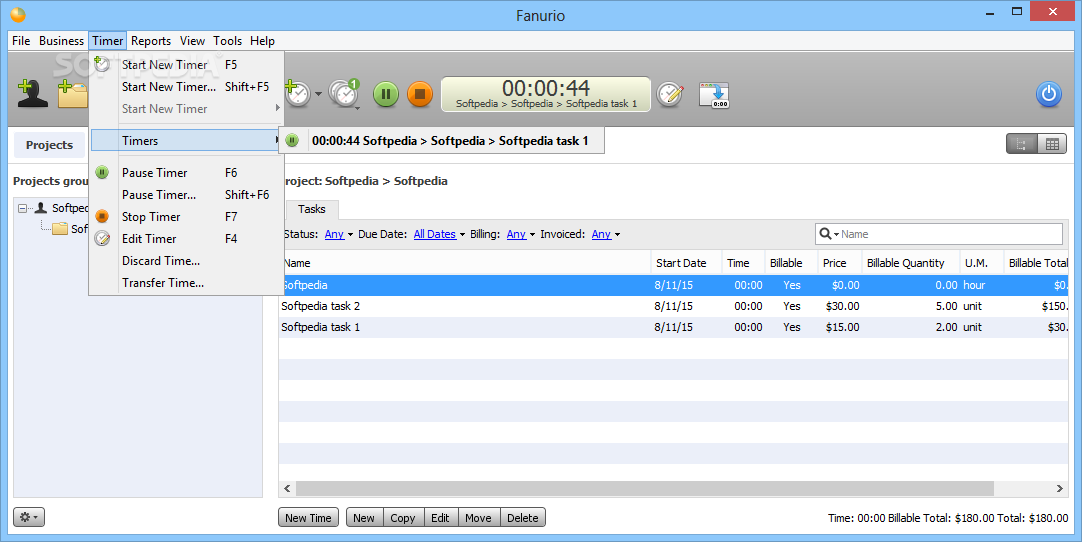This screenshot has height=542, width=1082.
Task: Click the start new timer clock icon
Action: [x=297, y=93]
